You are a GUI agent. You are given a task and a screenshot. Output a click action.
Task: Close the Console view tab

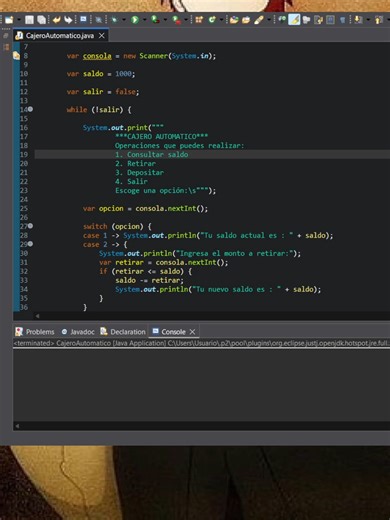pos(192,332)
